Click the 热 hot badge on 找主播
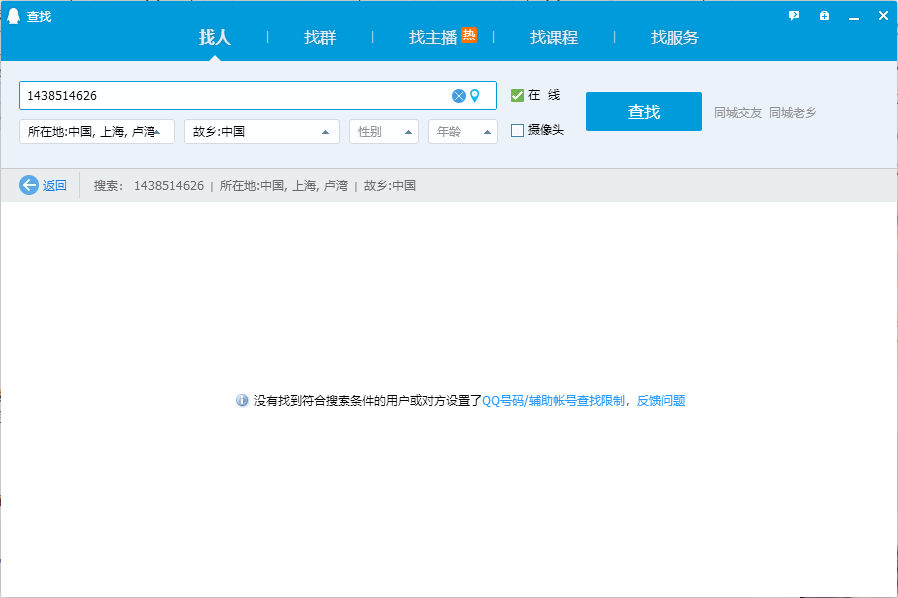Screen dimensions: 898x598 pos(467,37)
